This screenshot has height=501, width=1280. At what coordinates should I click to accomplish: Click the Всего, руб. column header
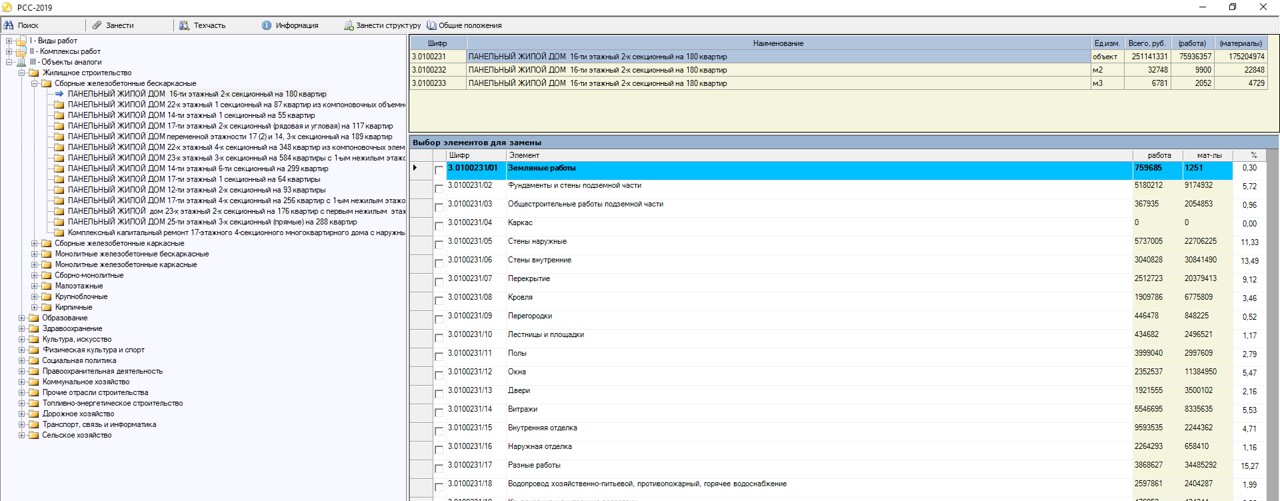click(x=1147, y=44)
